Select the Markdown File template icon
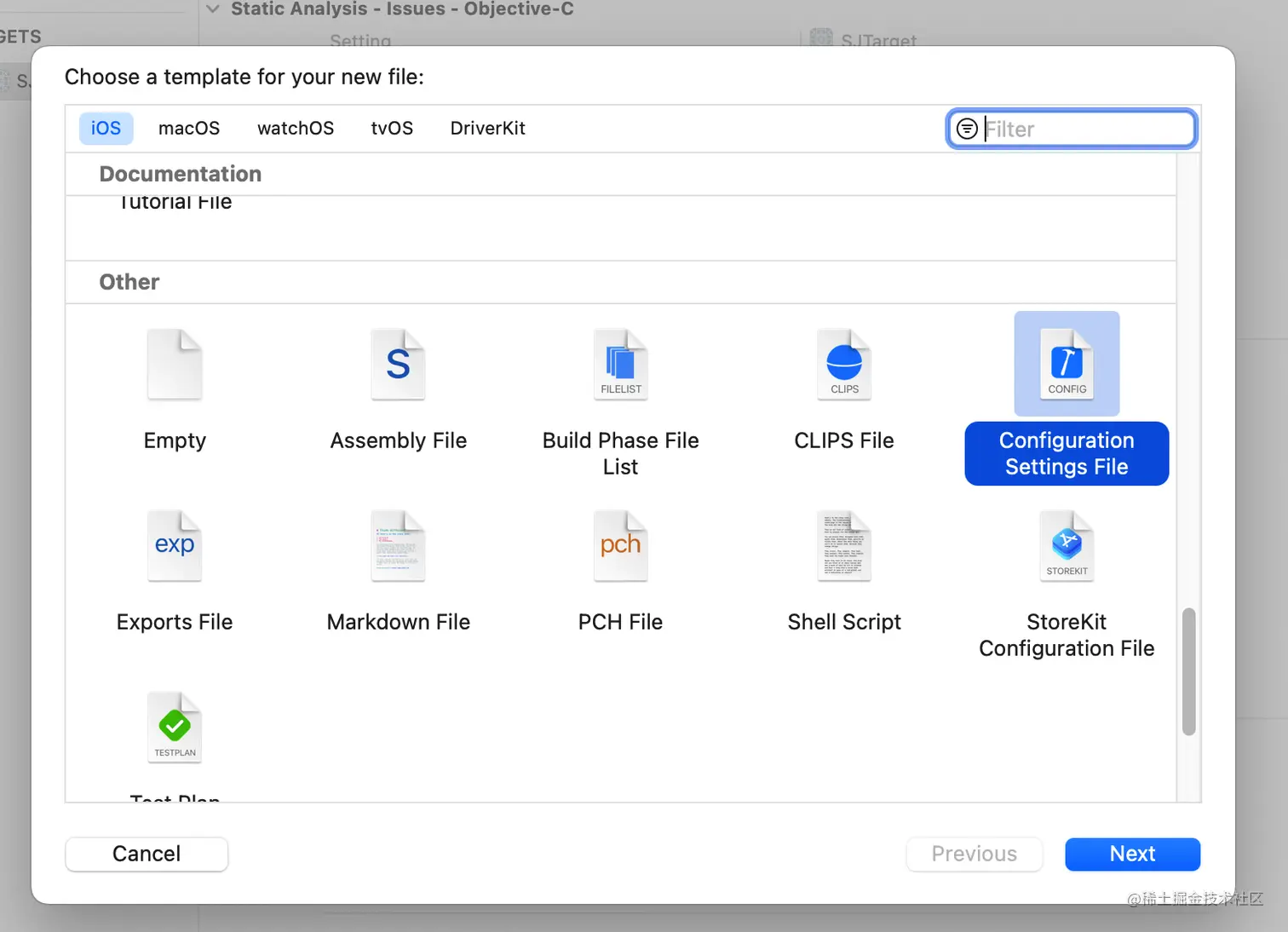 [398, 546]
